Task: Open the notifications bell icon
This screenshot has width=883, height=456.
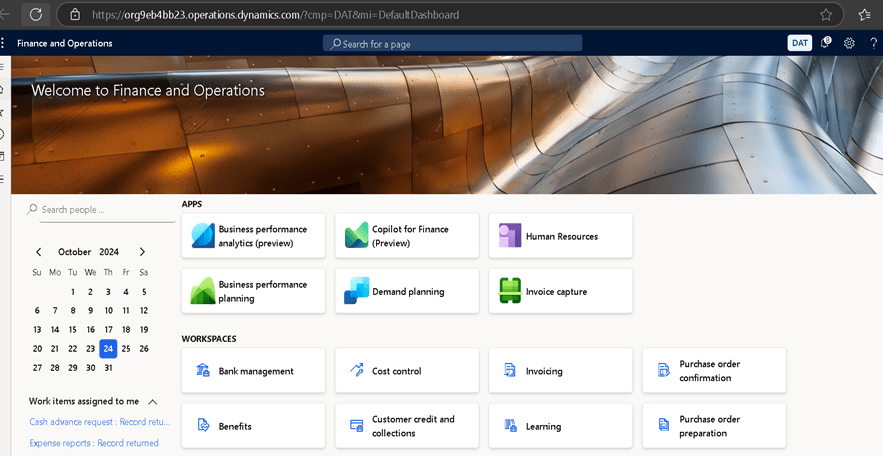Action: [826, 43]
